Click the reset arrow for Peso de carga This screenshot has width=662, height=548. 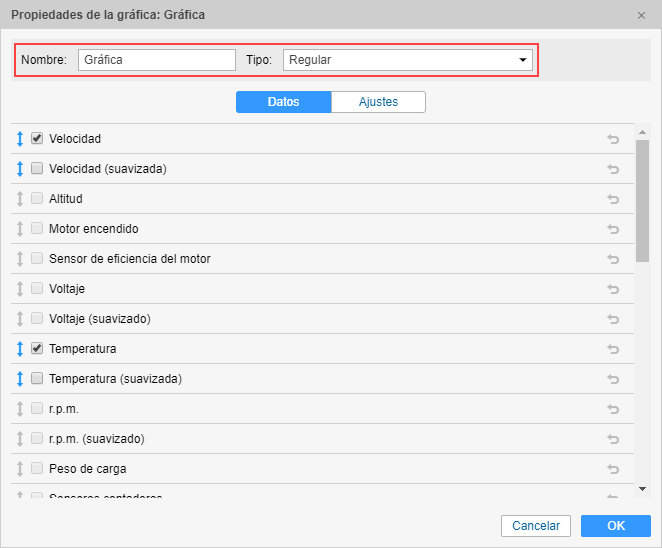pyautogui.click(x=613, y=469)
